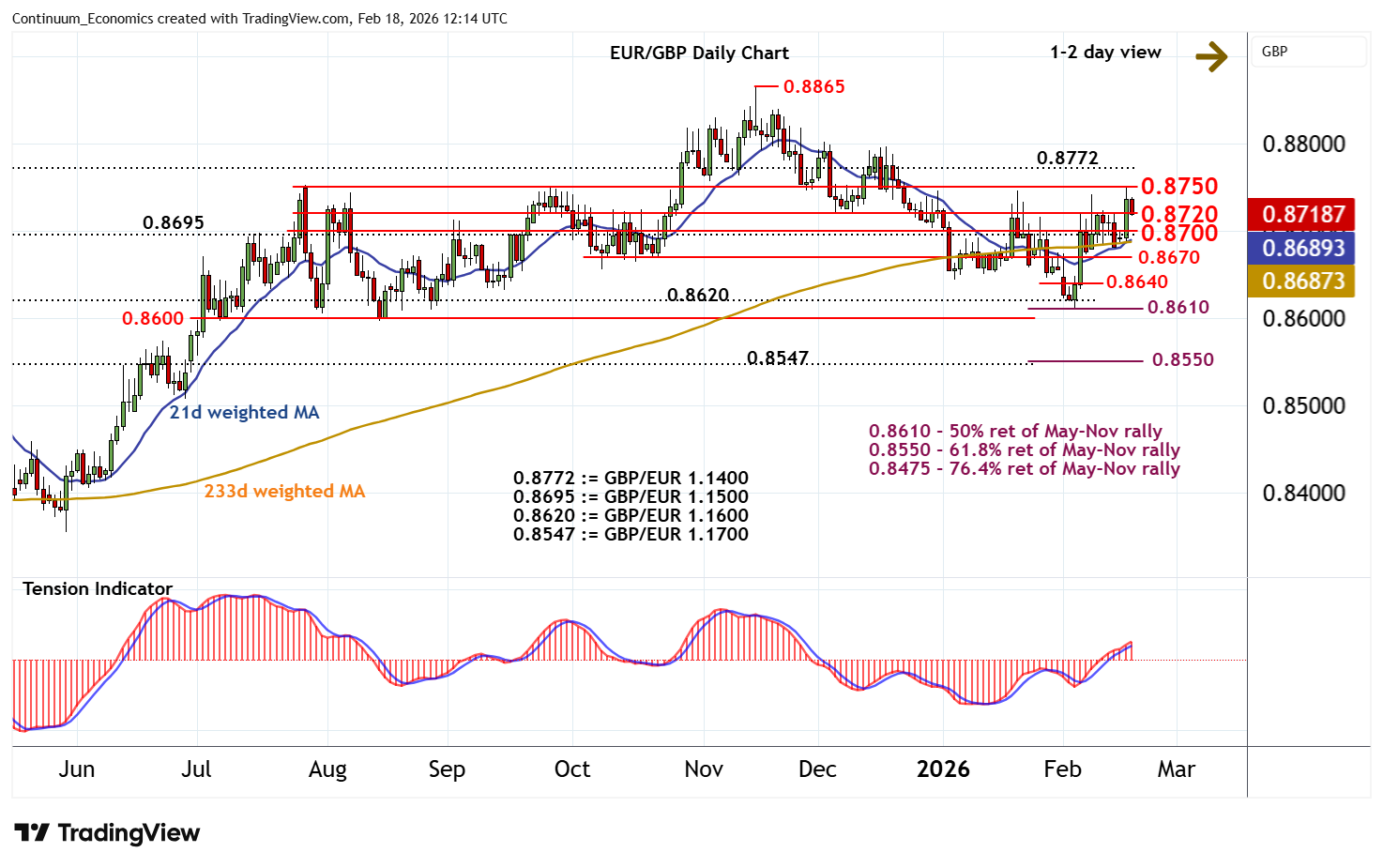Click the TradingView logo icon
Viewport: 1383px width, 868px height.
point(32,832)
